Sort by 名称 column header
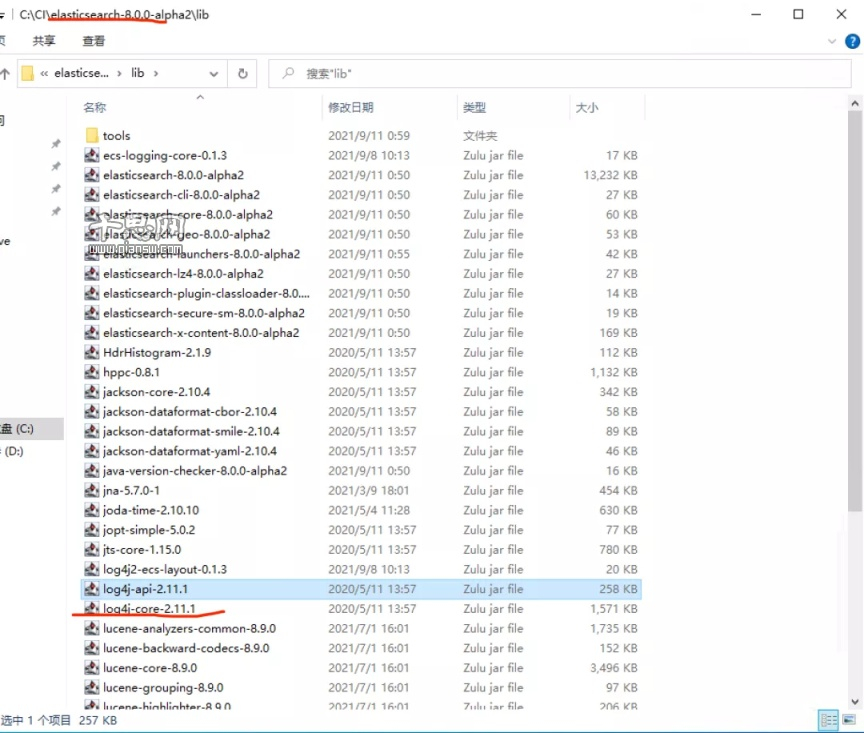 click(94, 107)
